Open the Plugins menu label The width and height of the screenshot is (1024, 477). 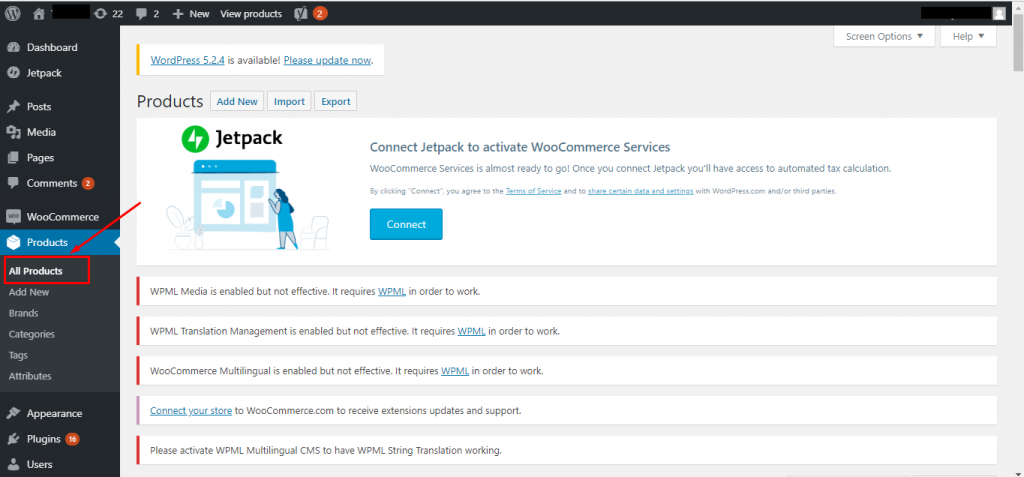(44, 439)
